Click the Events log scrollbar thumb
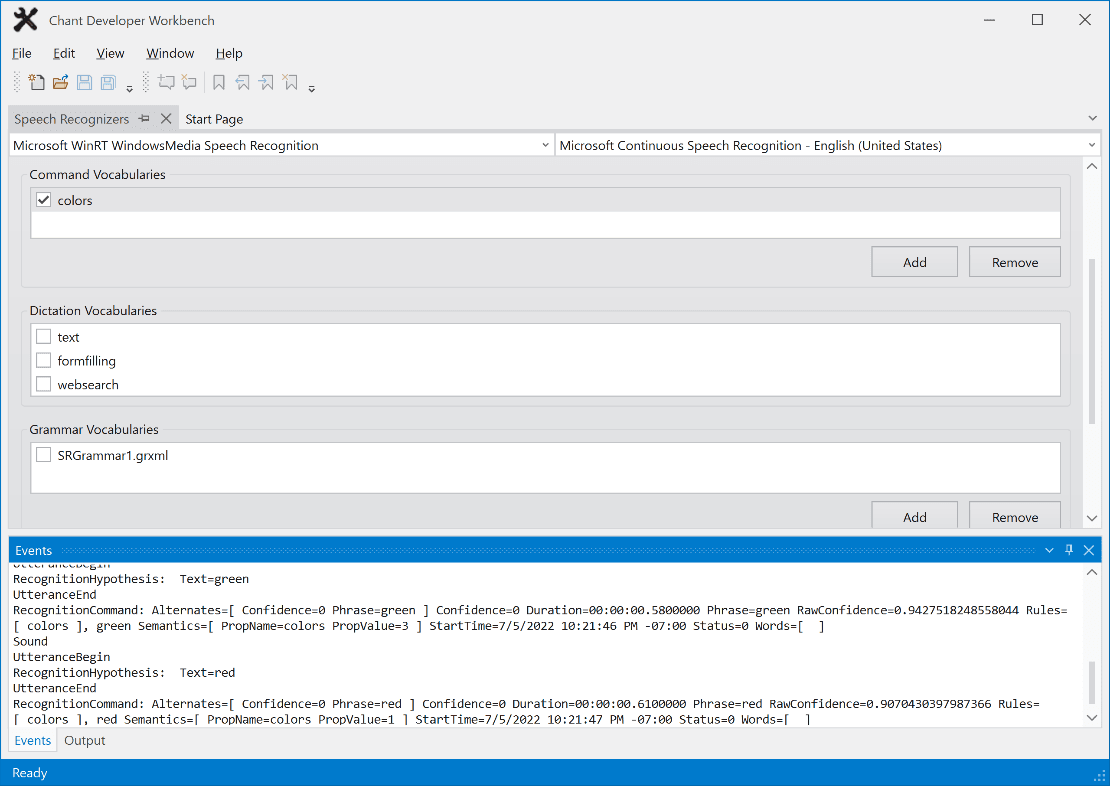The height and width of the screenshot is (786, 1110). (1092, 683)
